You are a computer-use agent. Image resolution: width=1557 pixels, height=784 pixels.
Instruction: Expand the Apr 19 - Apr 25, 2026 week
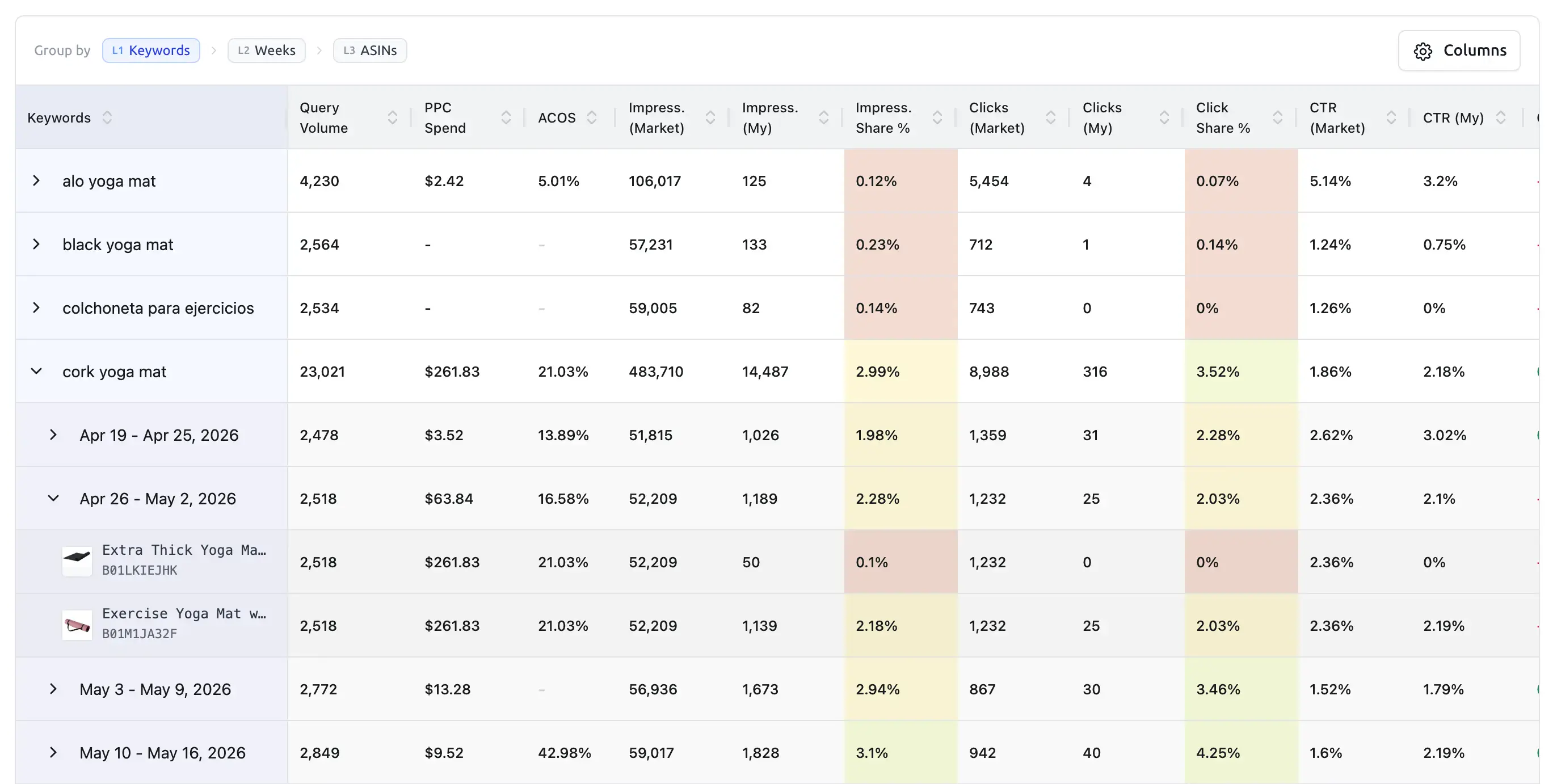tap(53, 435)
